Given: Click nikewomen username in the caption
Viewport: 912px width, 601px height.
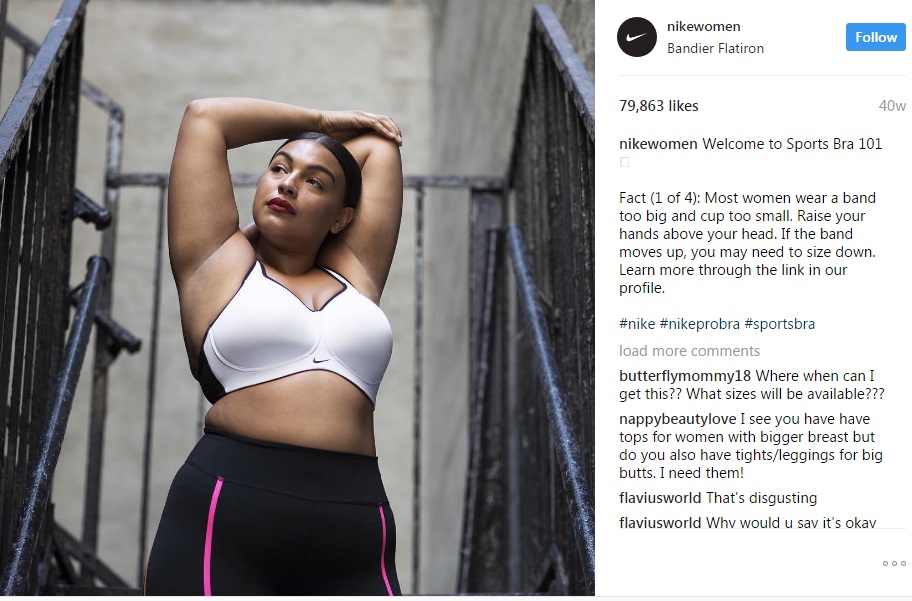Looking at the screenshot, I should pos(658,144).
